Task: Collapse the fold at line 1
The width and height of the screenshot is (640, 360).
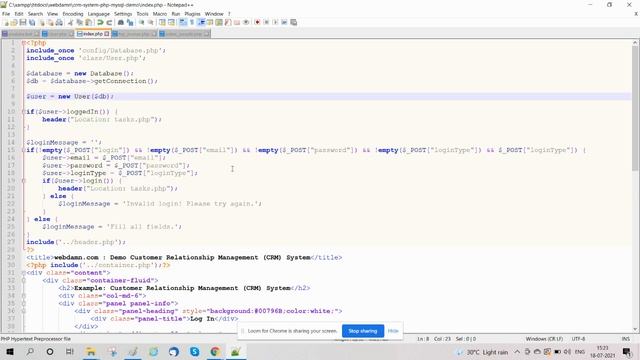Action: (24, 43)
